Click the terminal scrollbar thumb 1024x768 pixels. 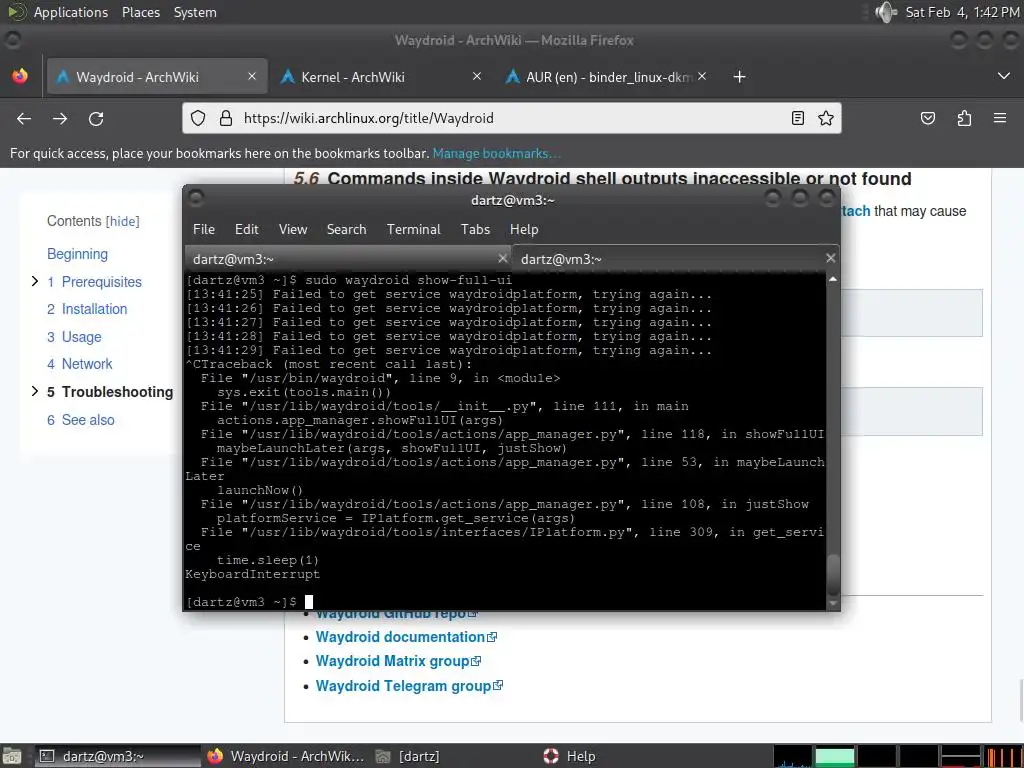pyautogui.click(x=833, y=575)
